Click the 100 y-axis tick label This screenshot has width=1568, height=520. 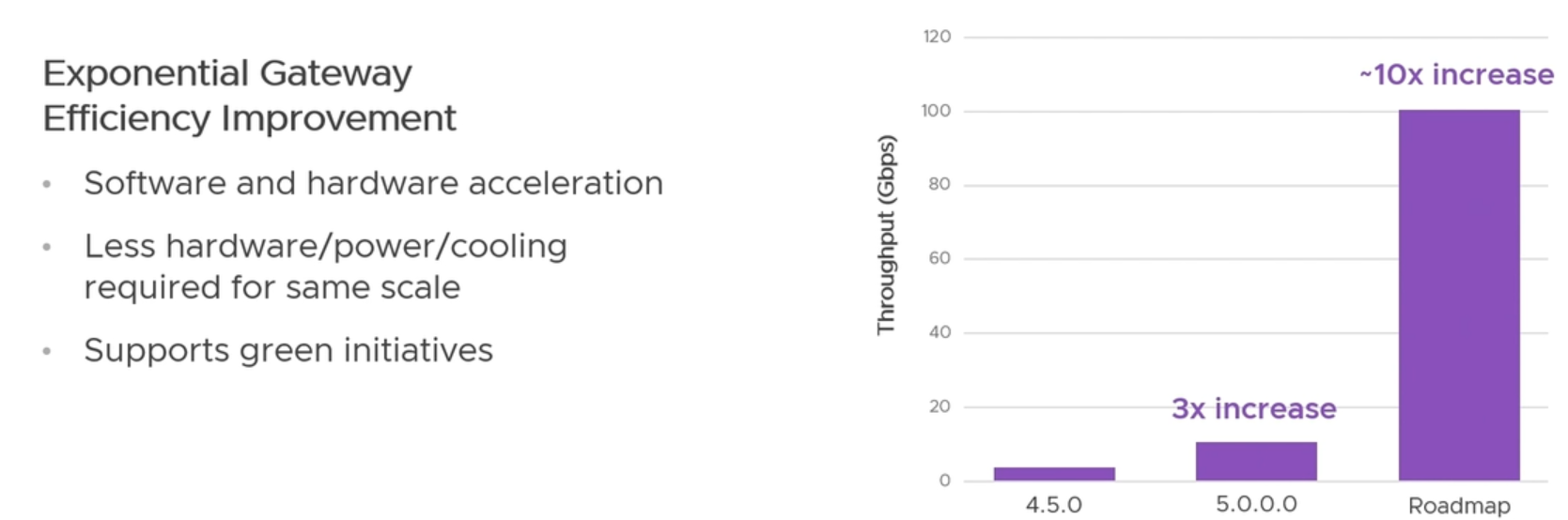click(x=936, y=111)
